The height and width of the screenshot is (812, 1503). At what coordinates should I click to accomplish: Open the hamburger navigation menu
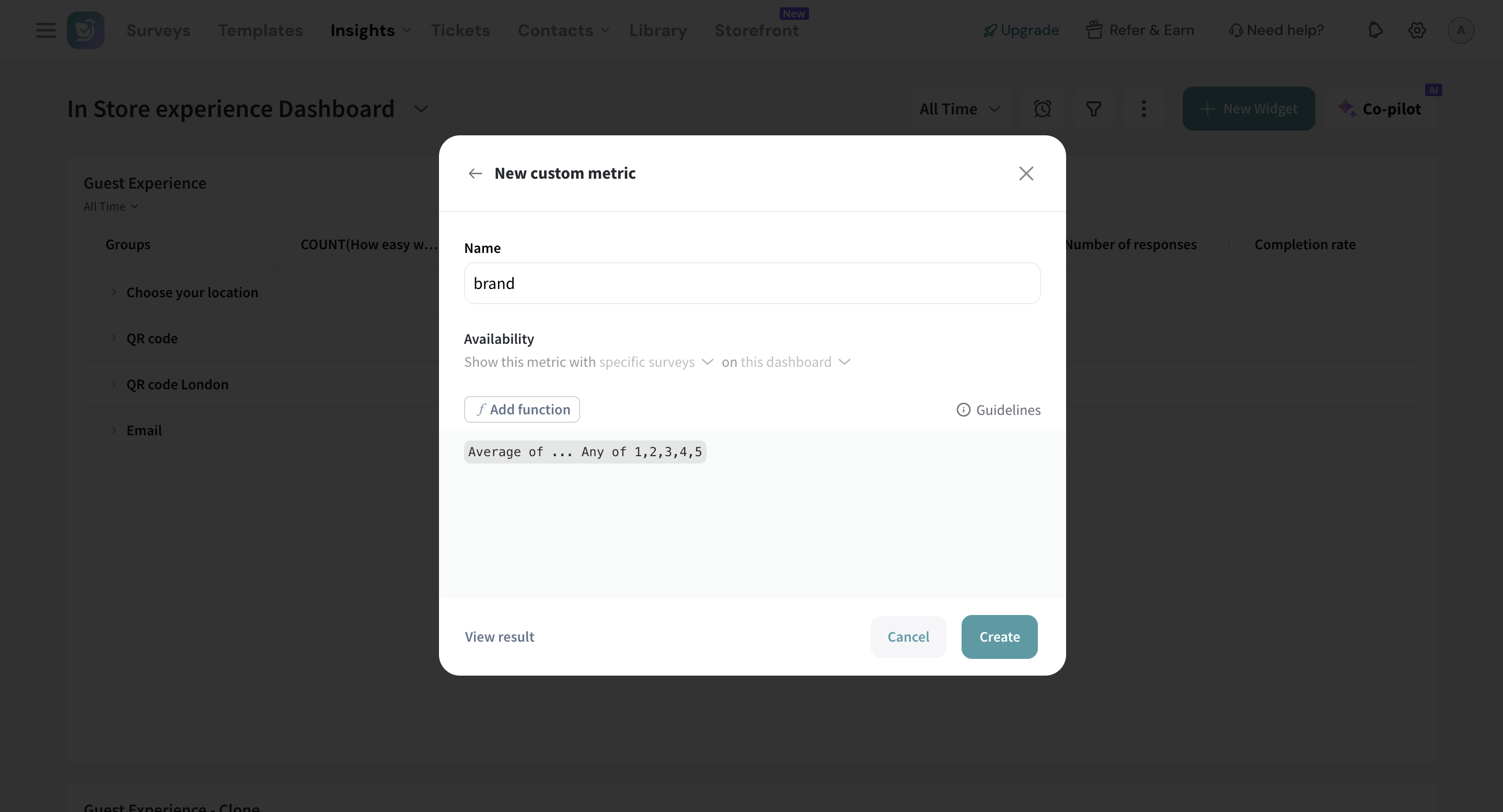45,30
